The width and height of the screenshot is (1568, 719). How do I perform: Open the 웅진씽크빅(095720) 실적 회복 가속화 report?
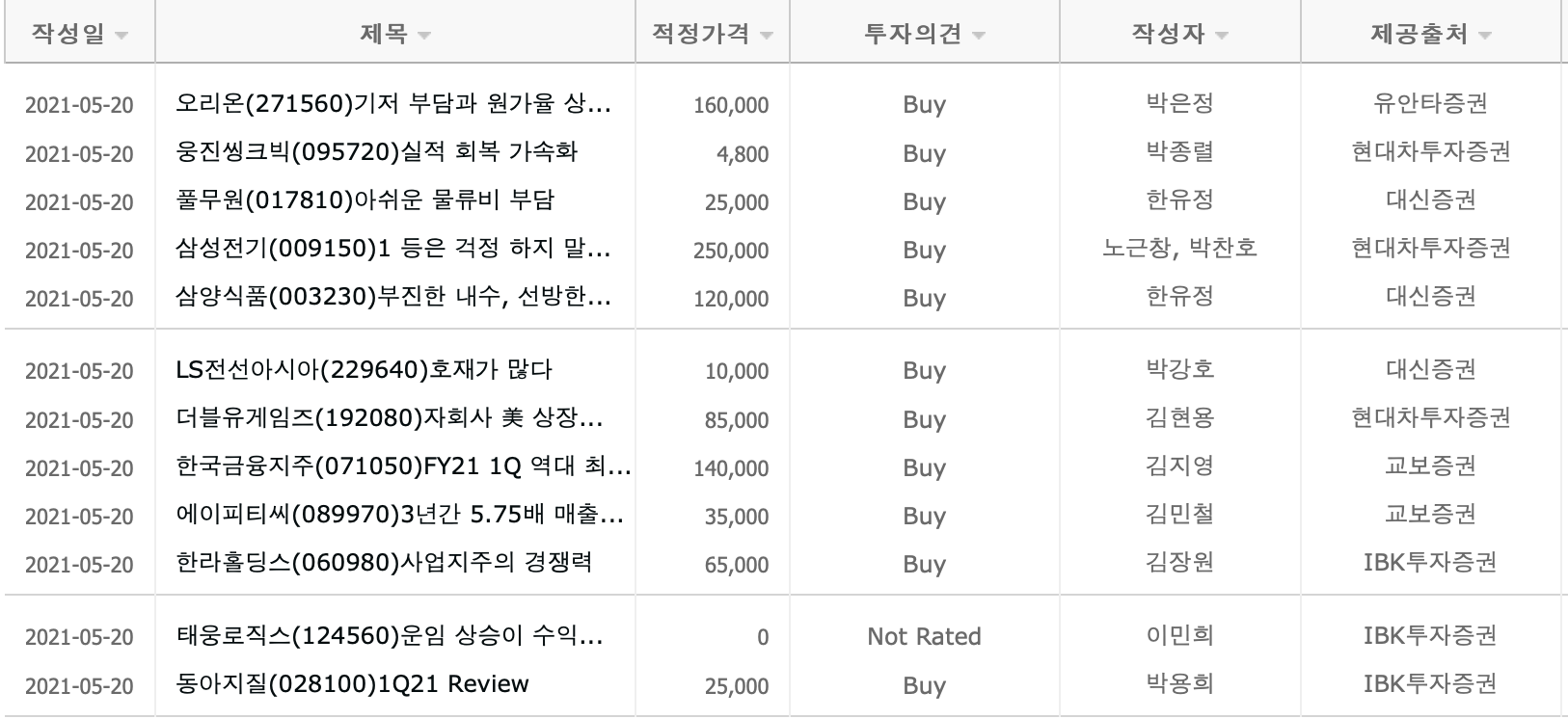coord(377,152)
